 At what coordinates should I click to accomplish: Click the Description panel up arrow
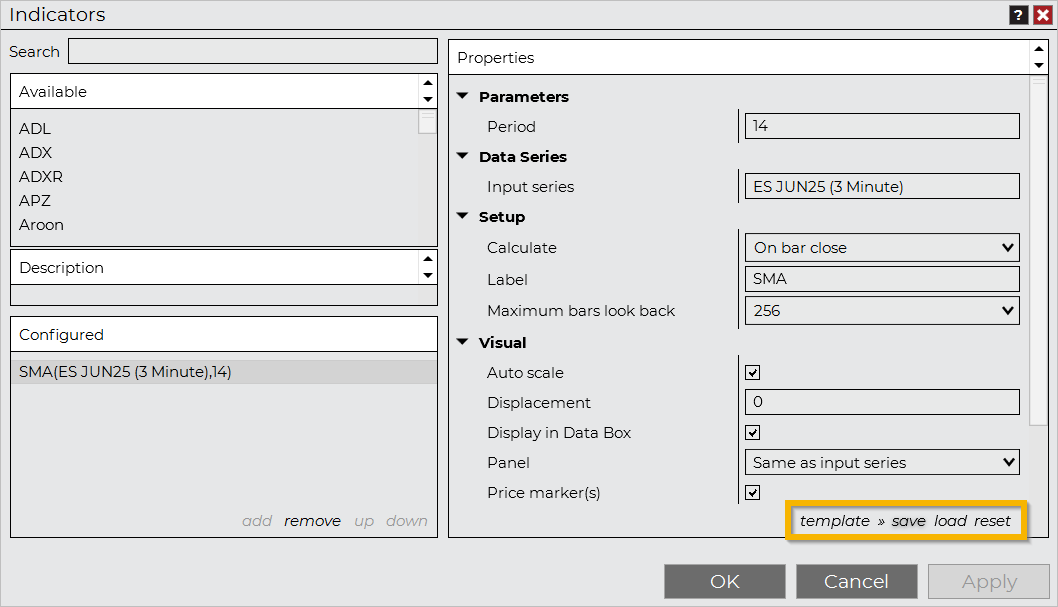click(428, 259)
